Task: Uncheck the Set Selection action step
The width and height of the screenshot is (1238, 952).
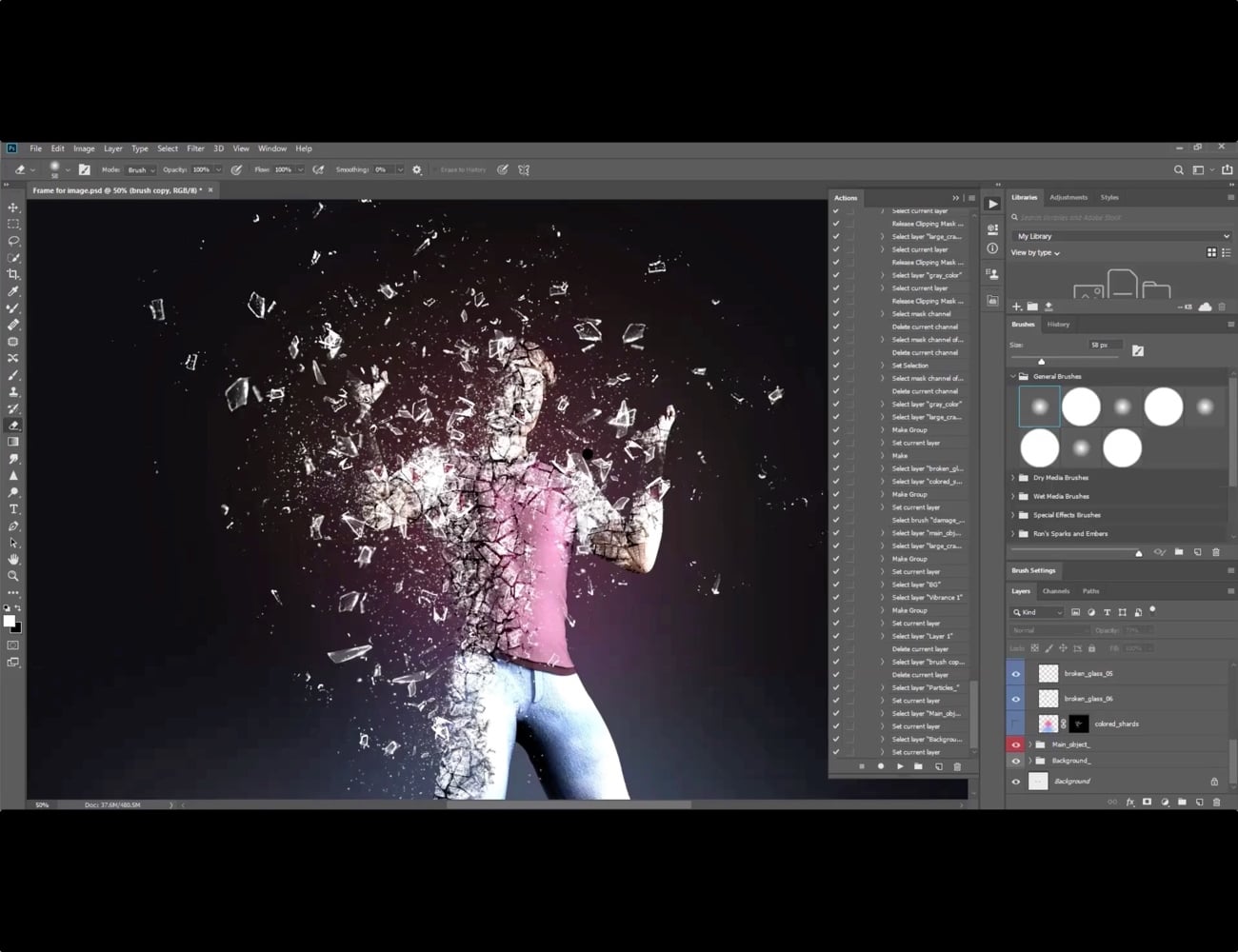Action: click(x=835, y=365)
